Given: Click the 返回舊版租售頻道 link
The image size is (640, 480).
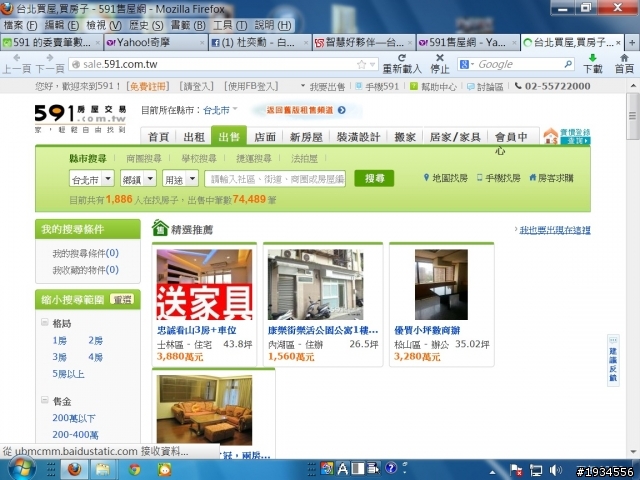Looking at the screenshot, I should (306, 110).
